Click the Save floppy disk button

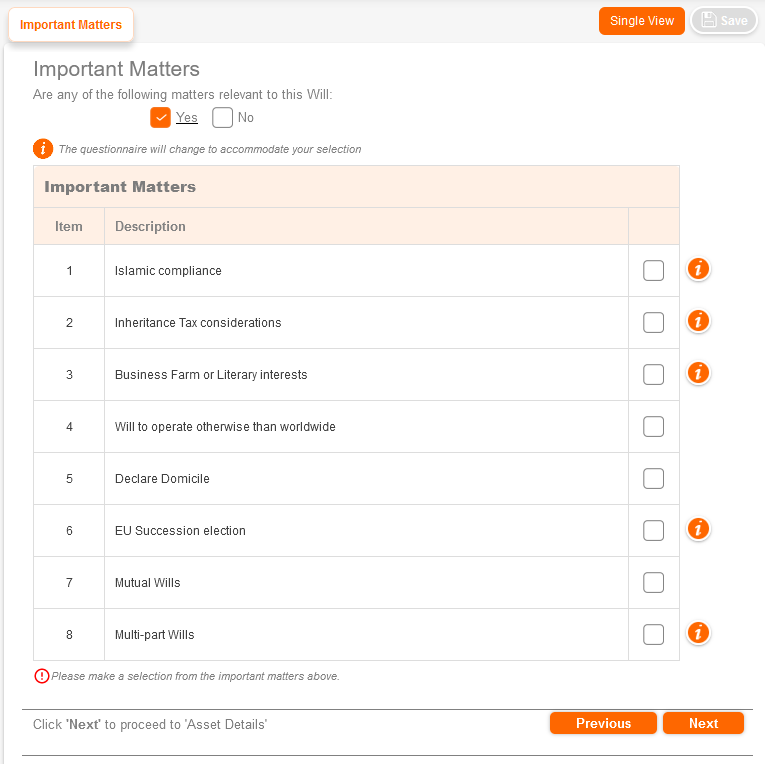[724, 21]
